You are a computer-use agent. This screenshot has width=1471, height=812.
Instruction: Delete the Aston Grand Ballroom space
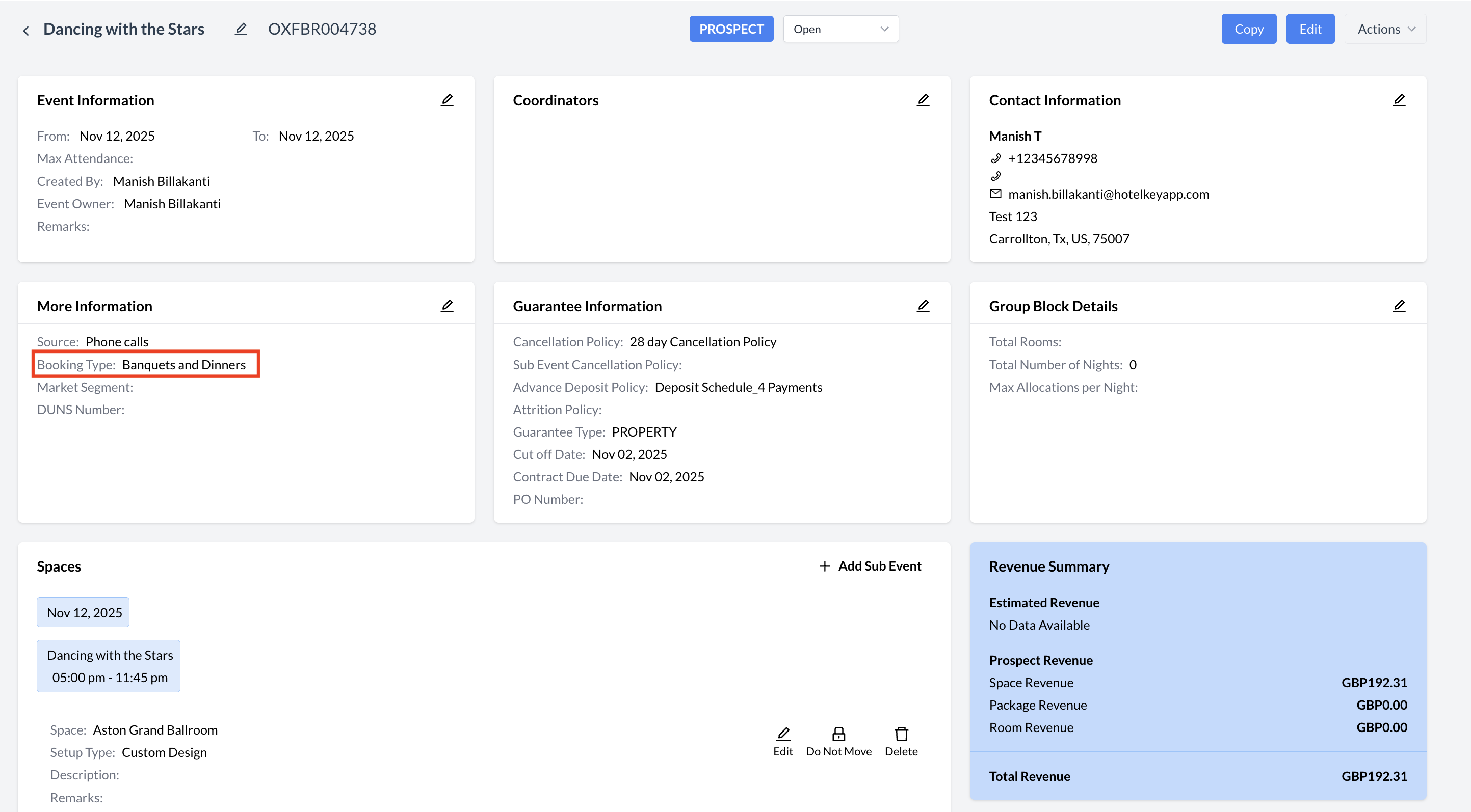(x=901, y=741)
